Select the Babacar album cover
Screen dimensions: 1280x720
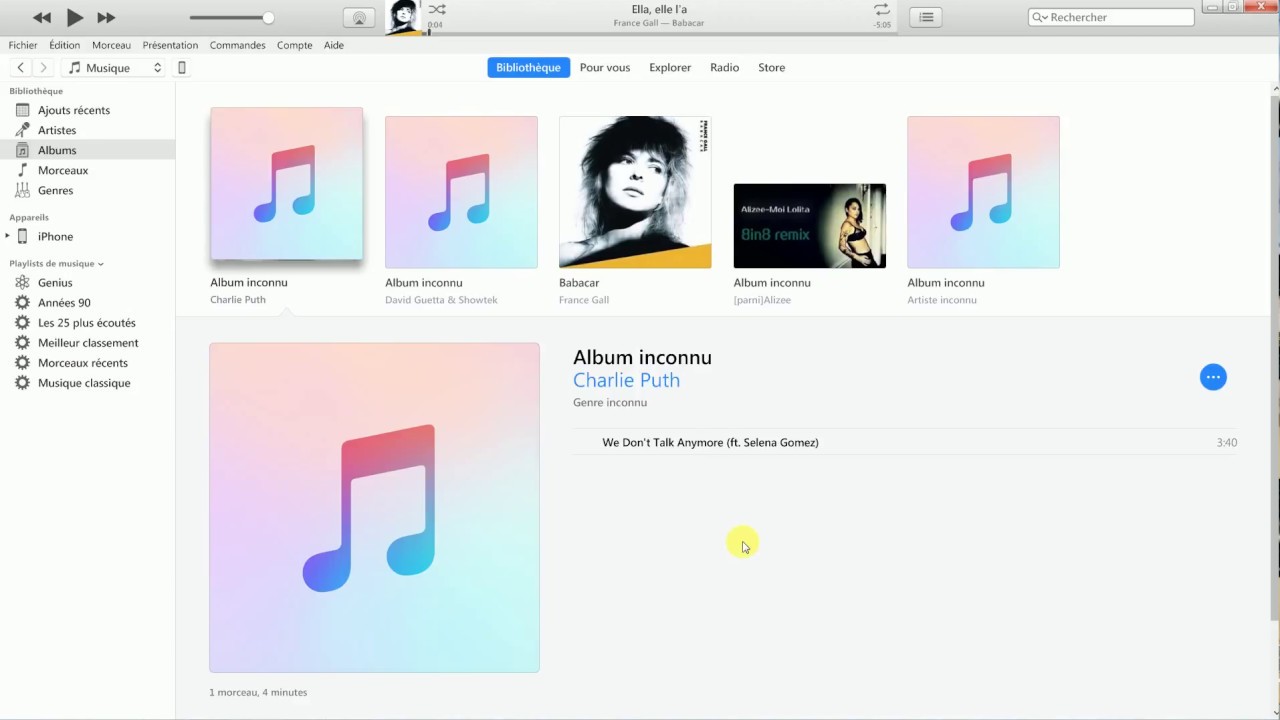[x=635, y=192]
